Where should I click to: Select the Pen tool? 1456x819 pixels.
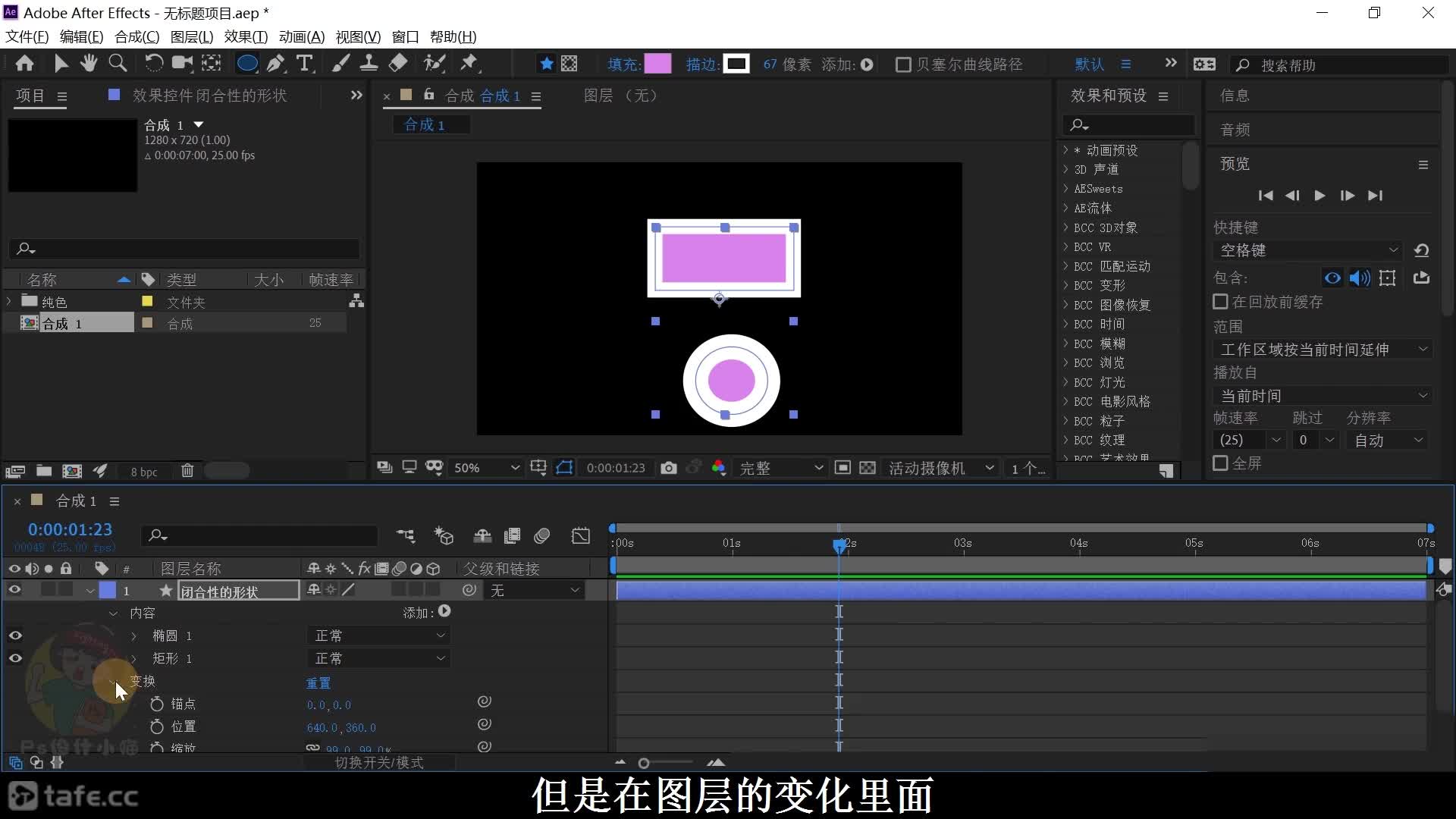276,64
